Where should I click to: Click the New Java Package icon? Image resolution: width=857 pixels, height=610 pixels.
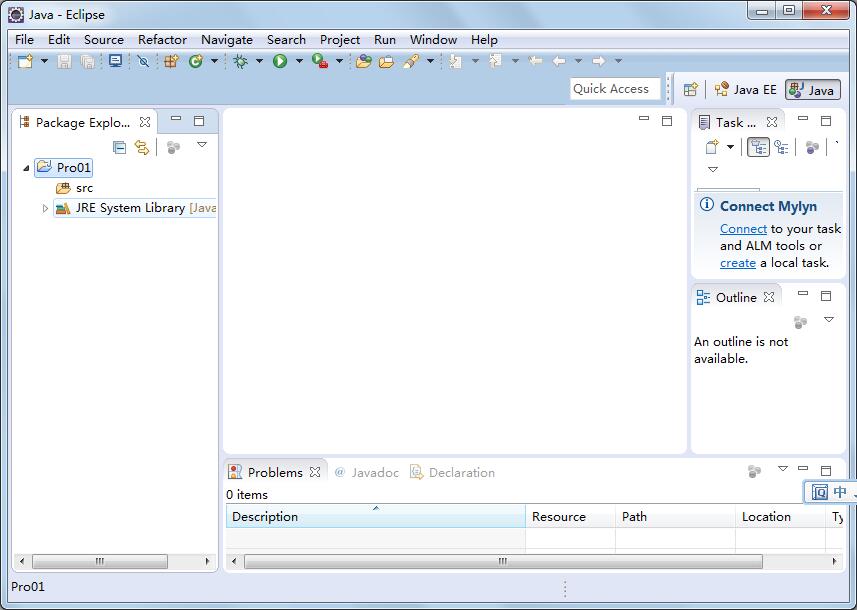172,61
